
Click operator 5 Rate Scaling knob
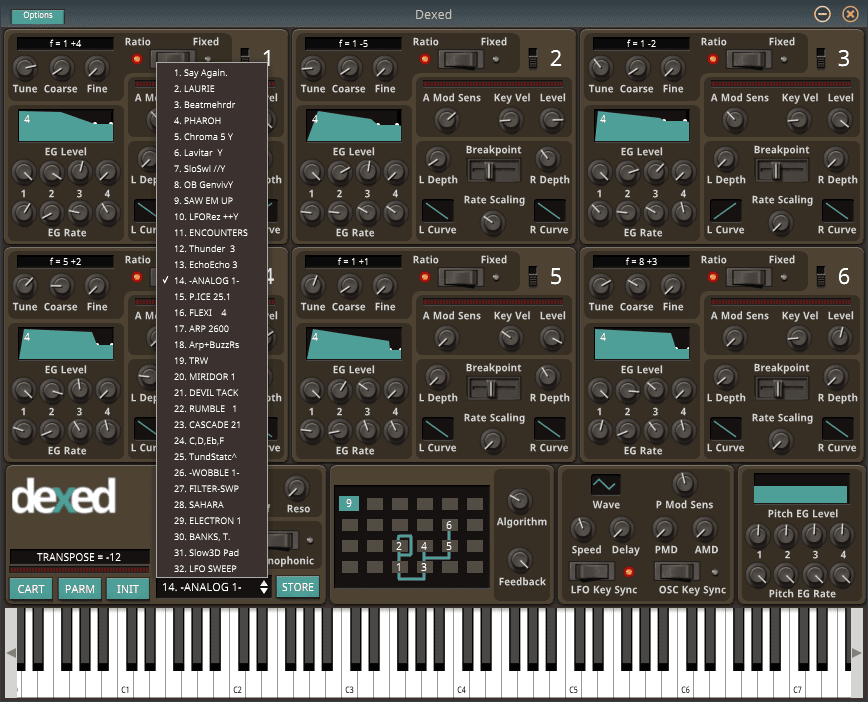pyautogui.click(x=492, y=441)
